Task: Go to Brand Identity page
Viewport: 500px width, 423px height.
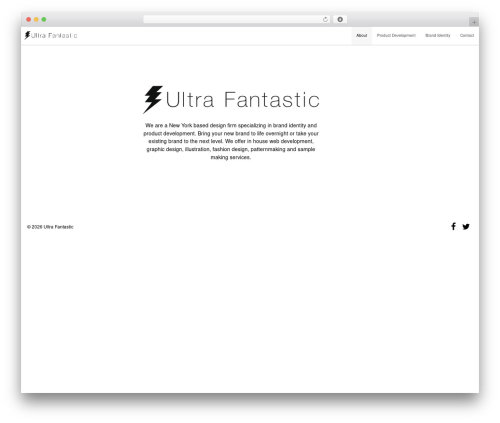Action: coord(438,36)
